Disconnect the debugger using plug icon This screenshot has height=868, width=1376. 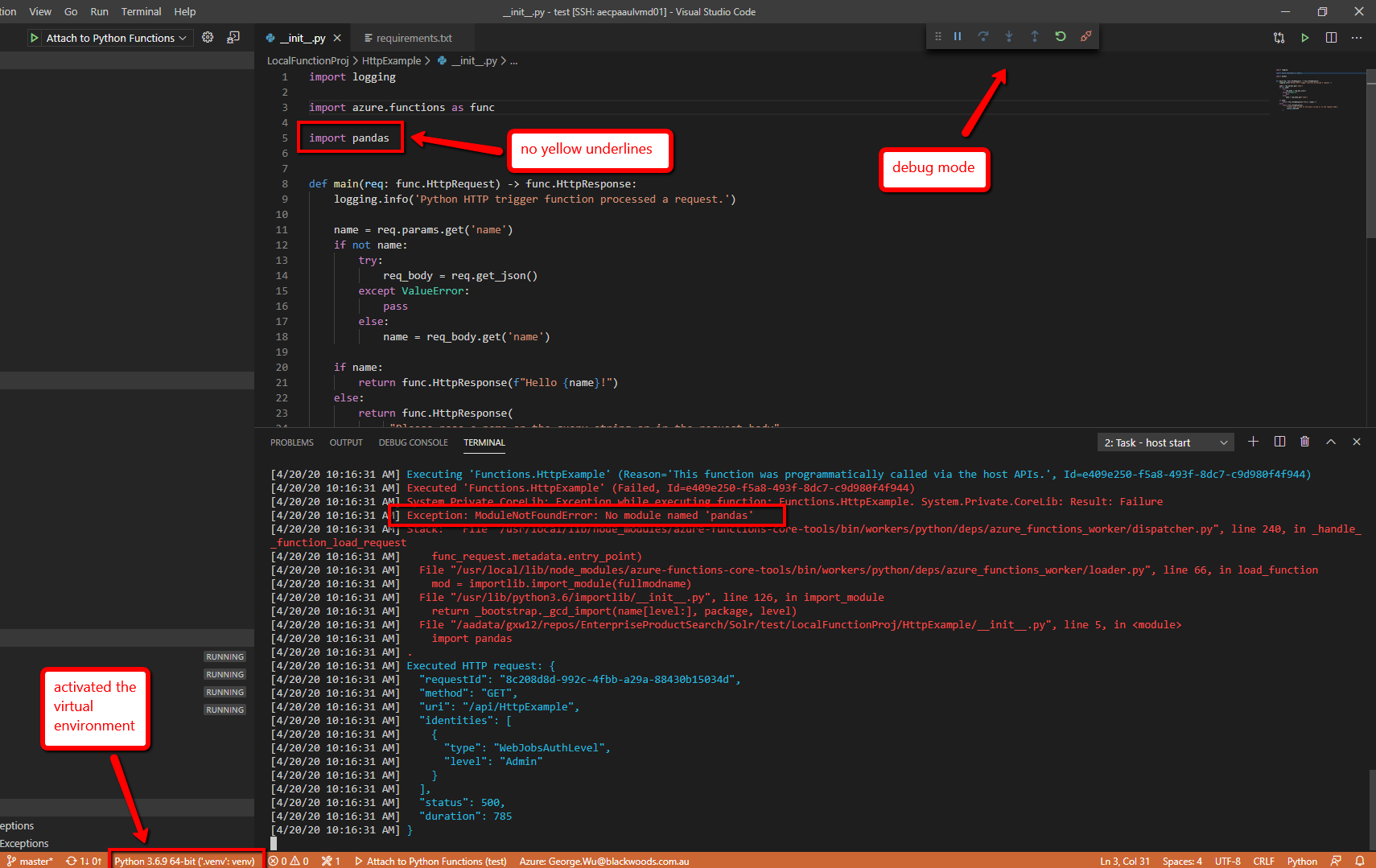[x=1086, y=36]
